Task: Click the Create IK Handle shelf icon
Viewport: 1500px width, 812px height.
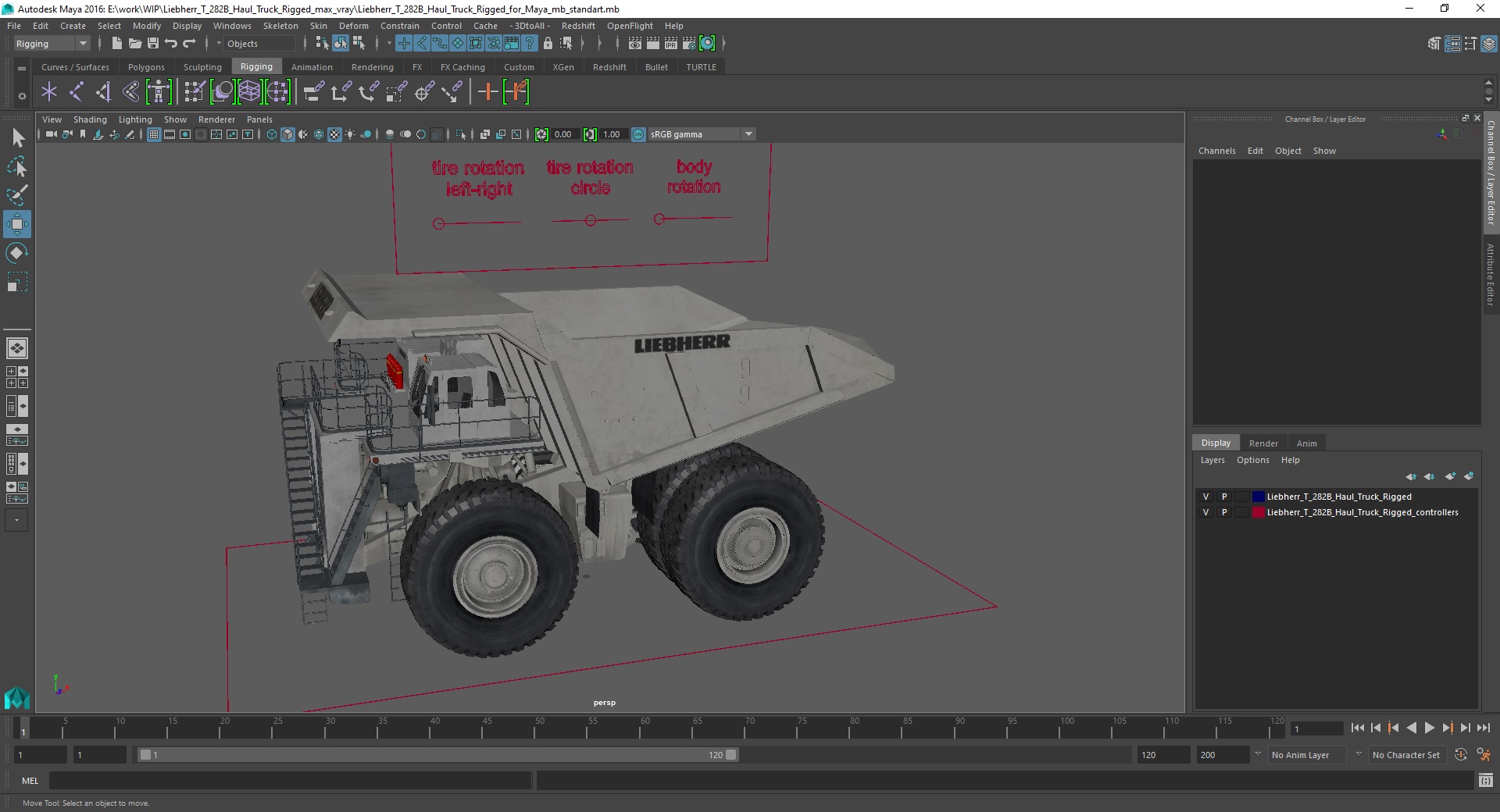Action: tap(103, 92)
